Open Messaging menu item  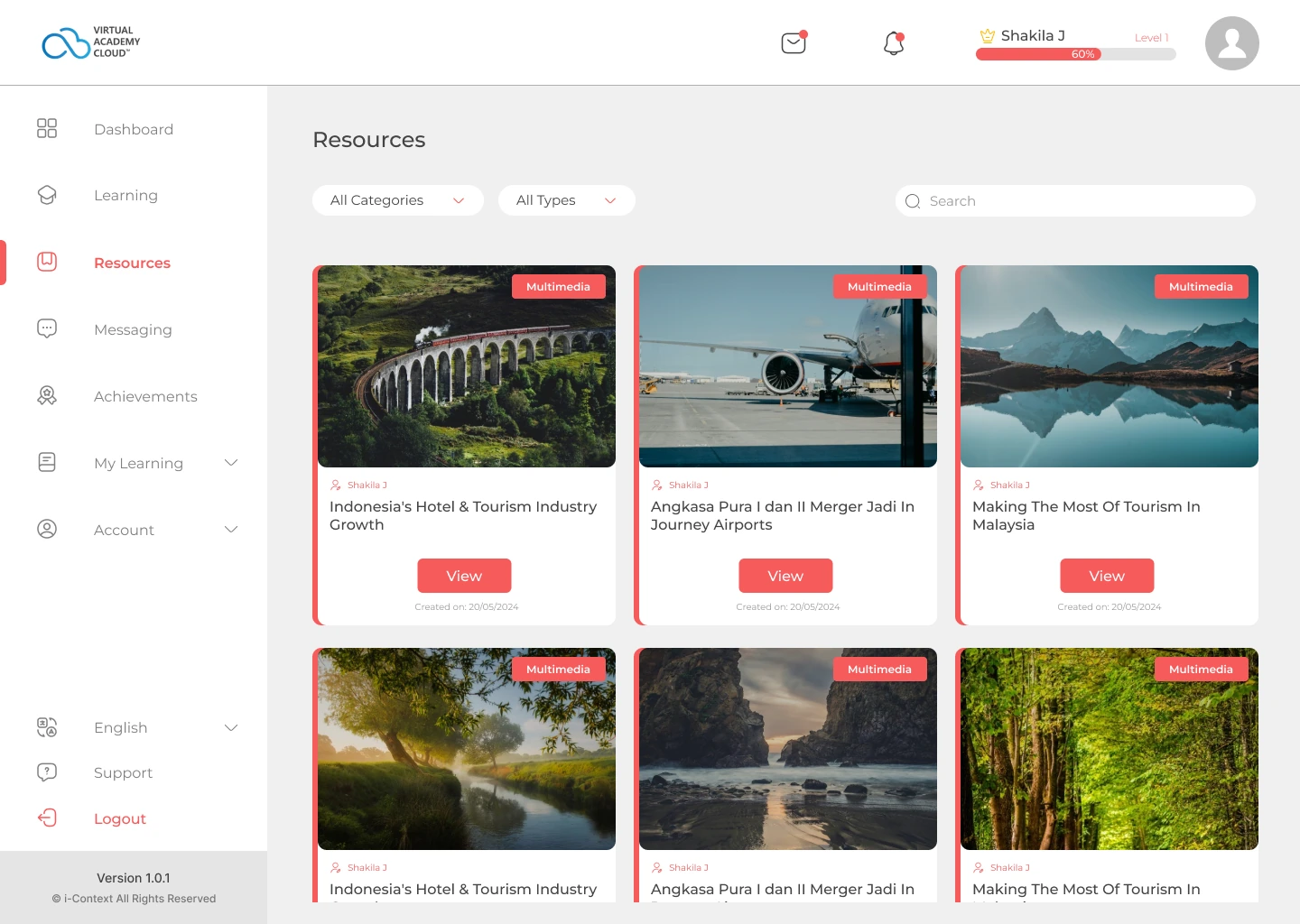click(133, 329)
